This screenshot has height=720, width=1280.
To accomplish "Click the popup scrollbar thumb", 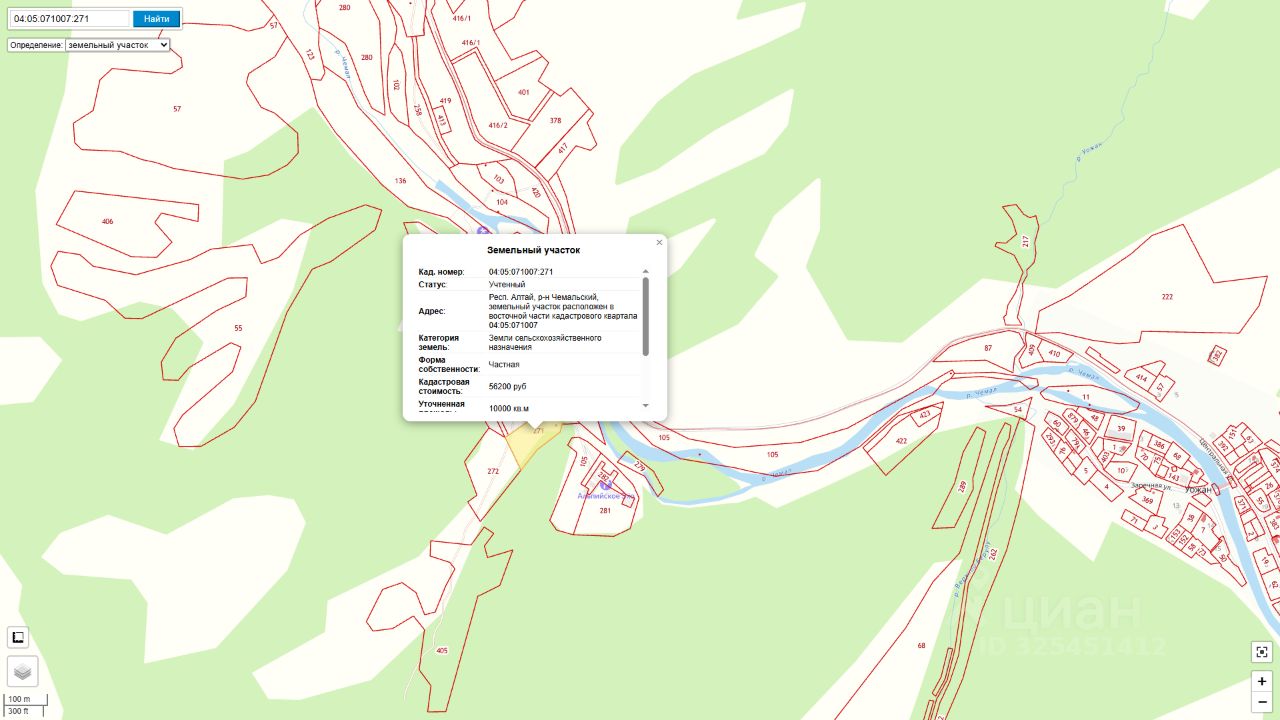I will point(645,316).
